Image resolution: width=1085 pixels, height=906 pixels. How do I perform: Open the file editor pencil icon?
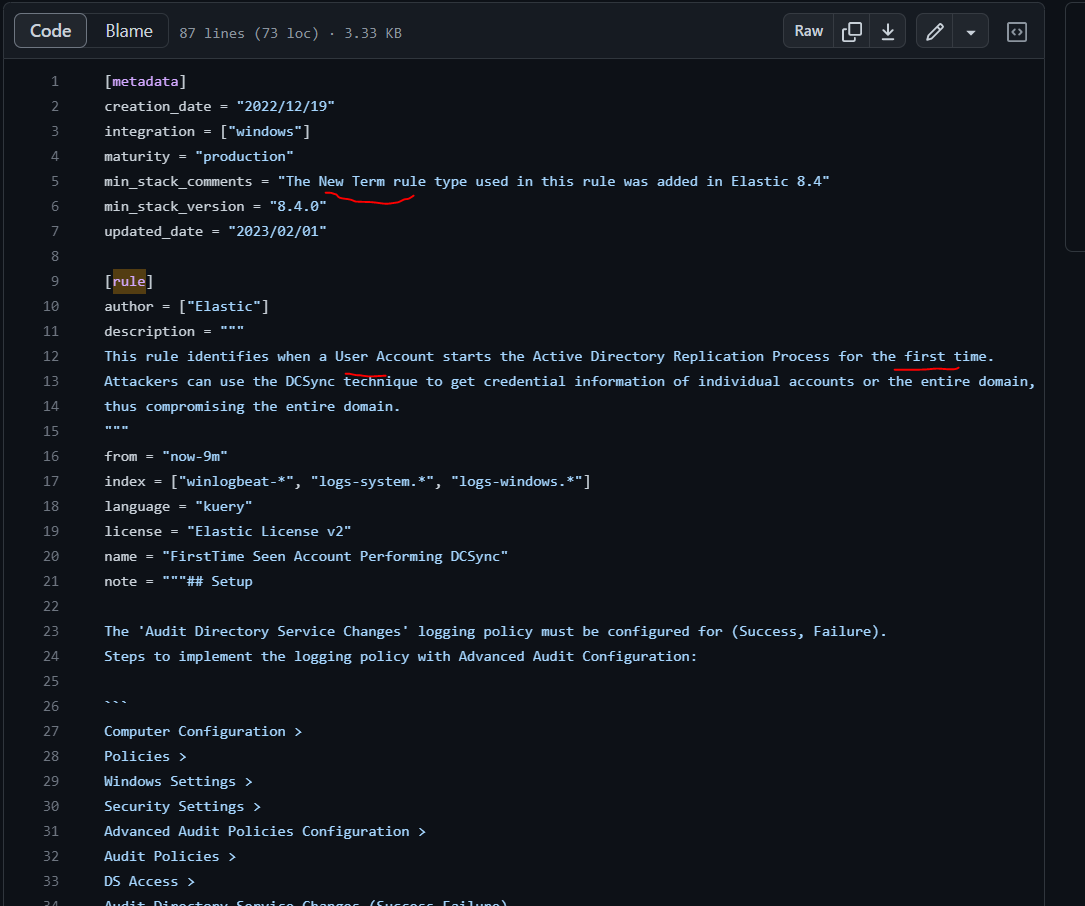[934, 31]
